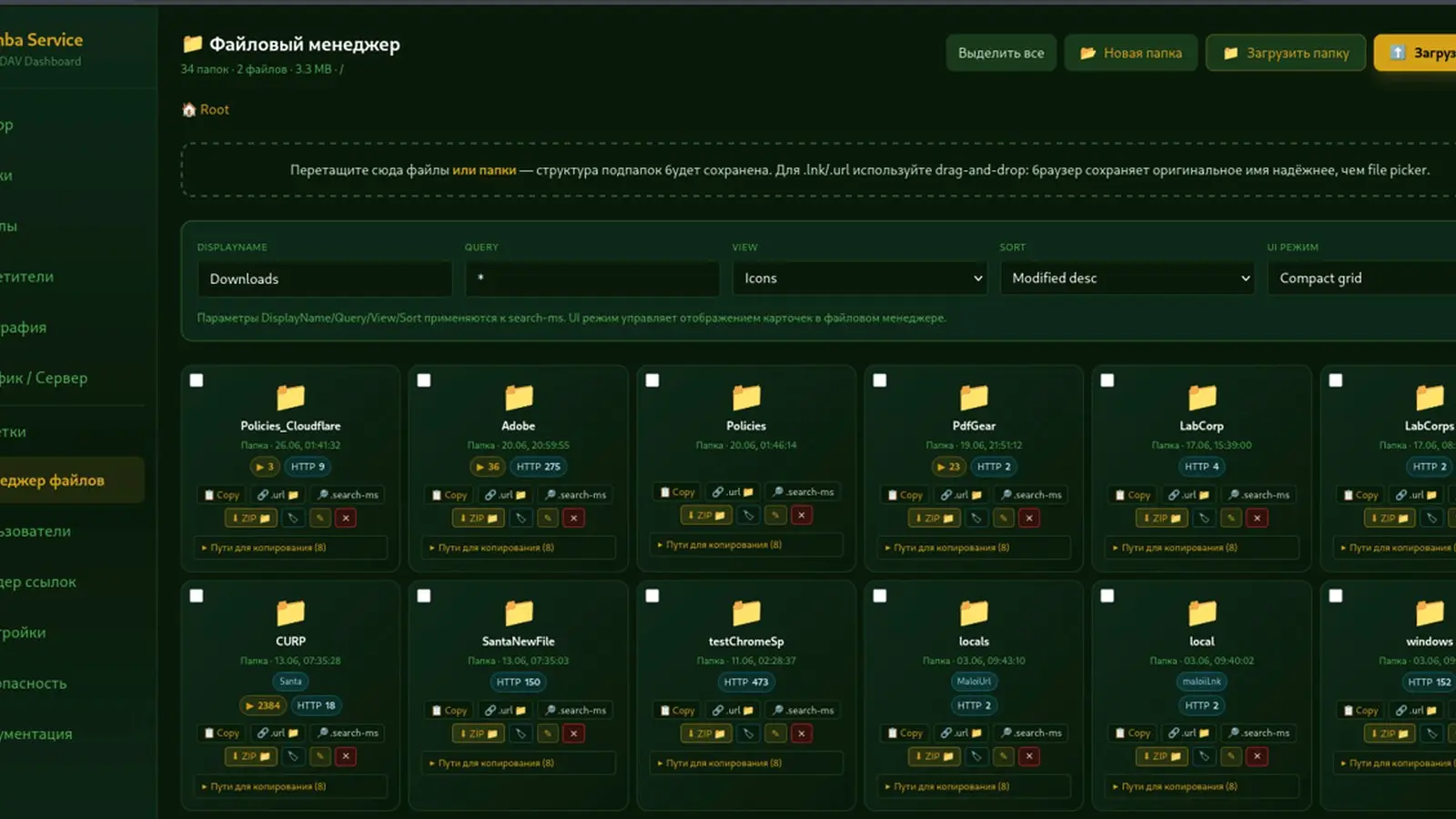
Task: Click the DisplayName field containing Downloads
Action: [325, 278]
